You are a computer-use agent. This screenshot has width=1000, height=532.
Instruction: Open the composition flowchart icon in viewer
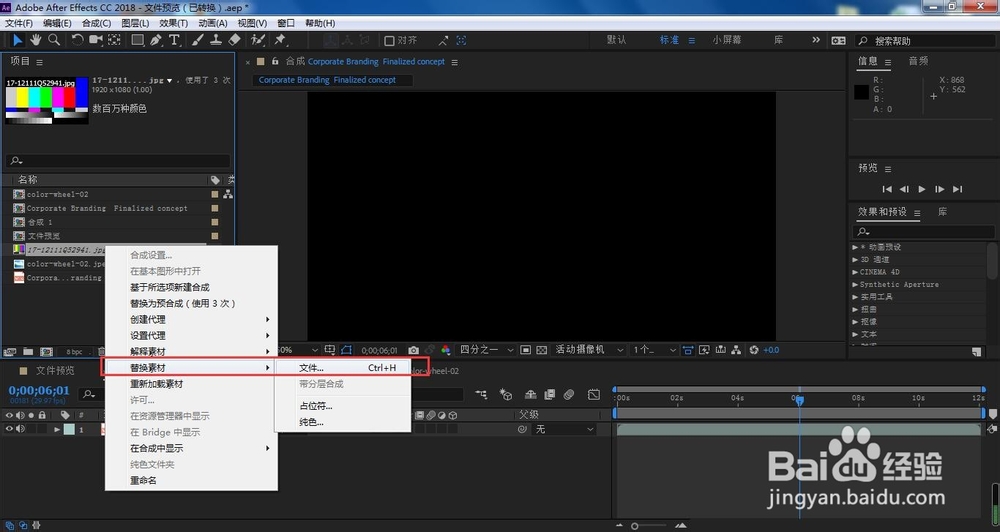tap(736, 350)
